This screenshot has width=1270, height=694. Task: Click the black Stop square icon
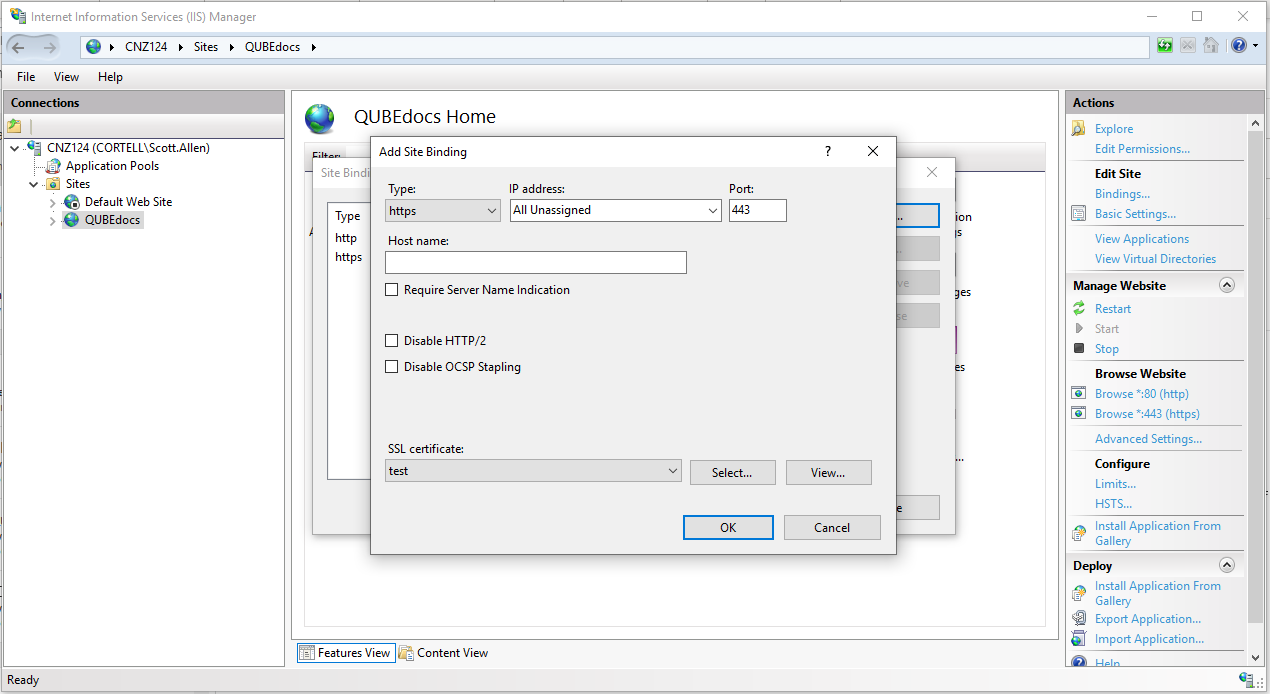pos(1079,349)
